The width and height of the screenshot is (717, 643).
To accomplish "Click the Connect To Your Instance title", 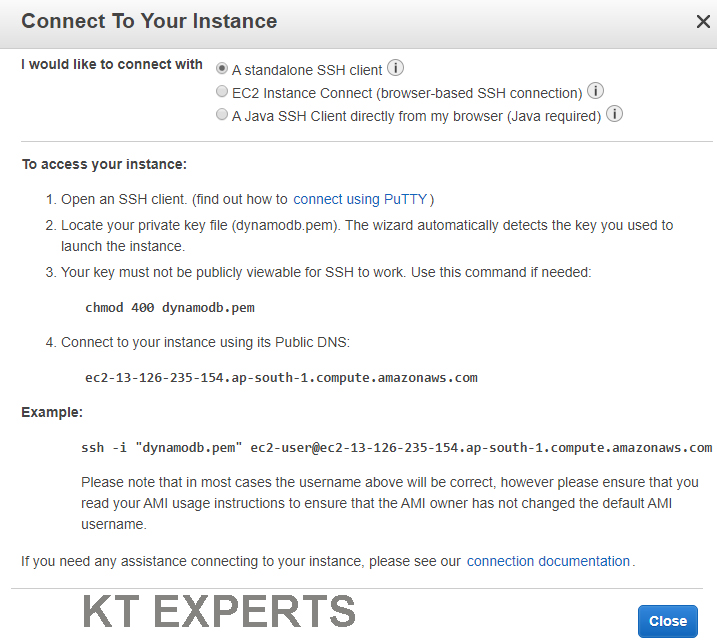I will [x=149, y=21].
